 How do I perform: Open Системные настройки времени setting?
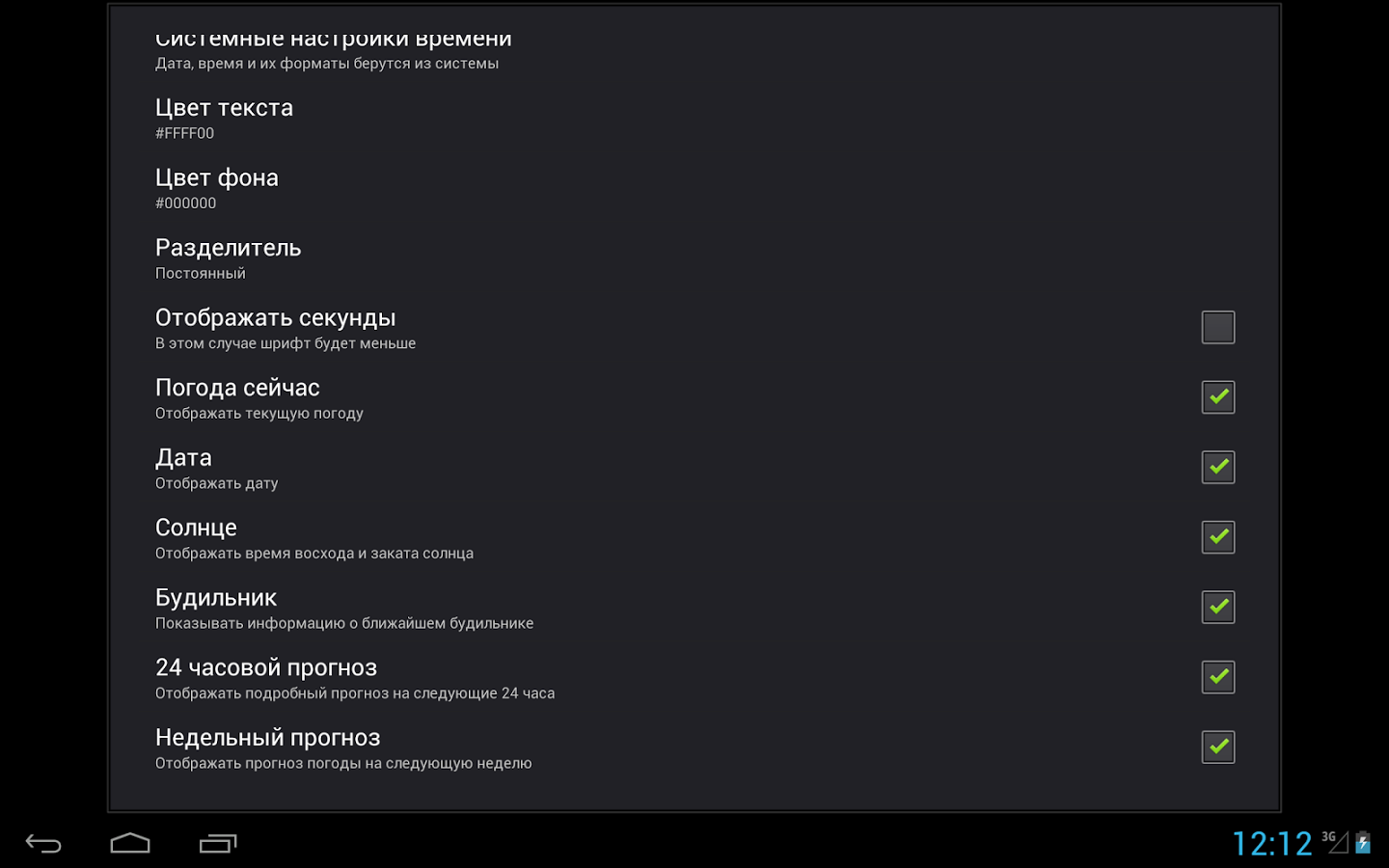(x=694, y=48)
